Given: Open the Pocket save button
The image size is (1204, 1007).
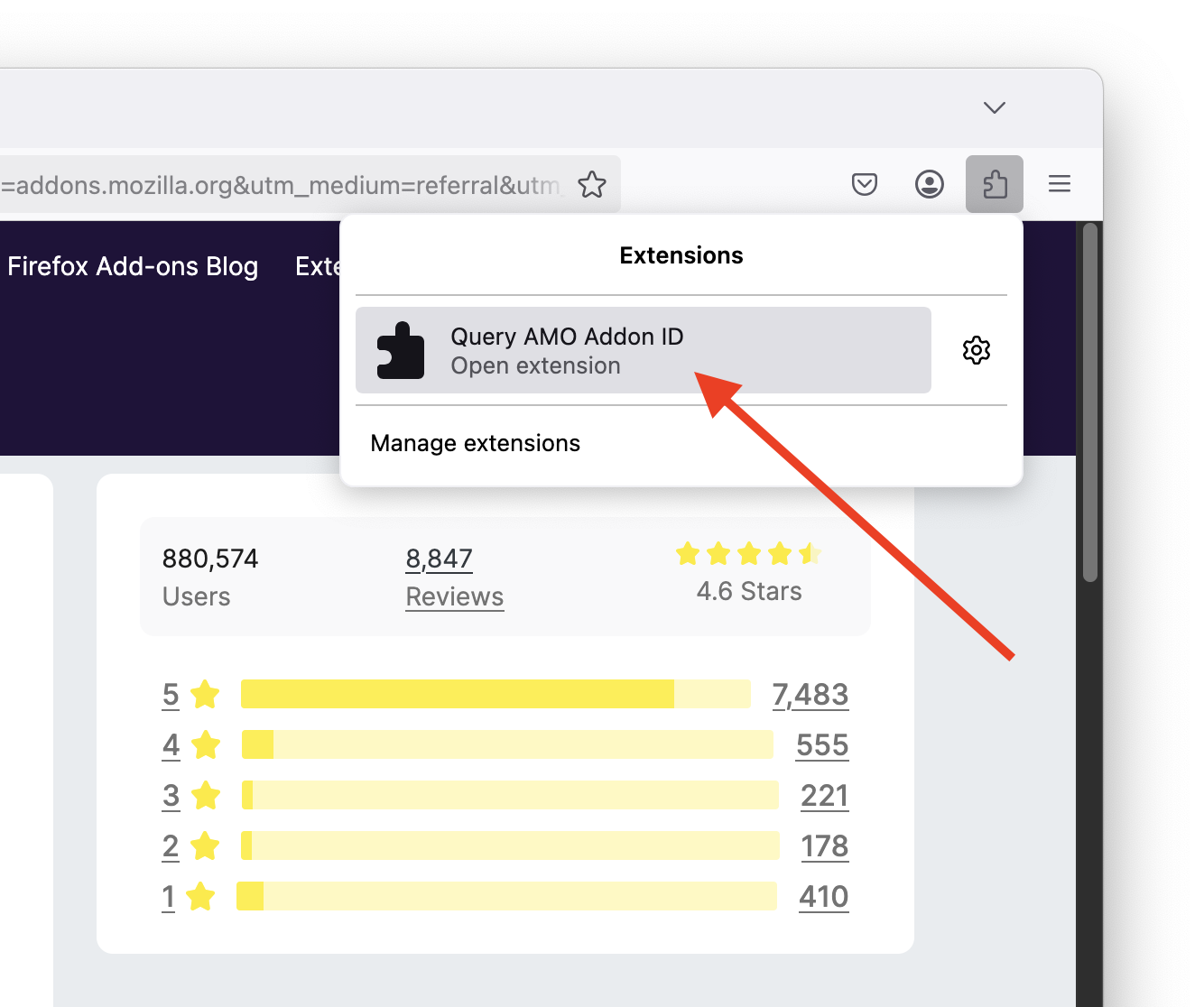Looking at the screenshot, I should click(865, 185).
